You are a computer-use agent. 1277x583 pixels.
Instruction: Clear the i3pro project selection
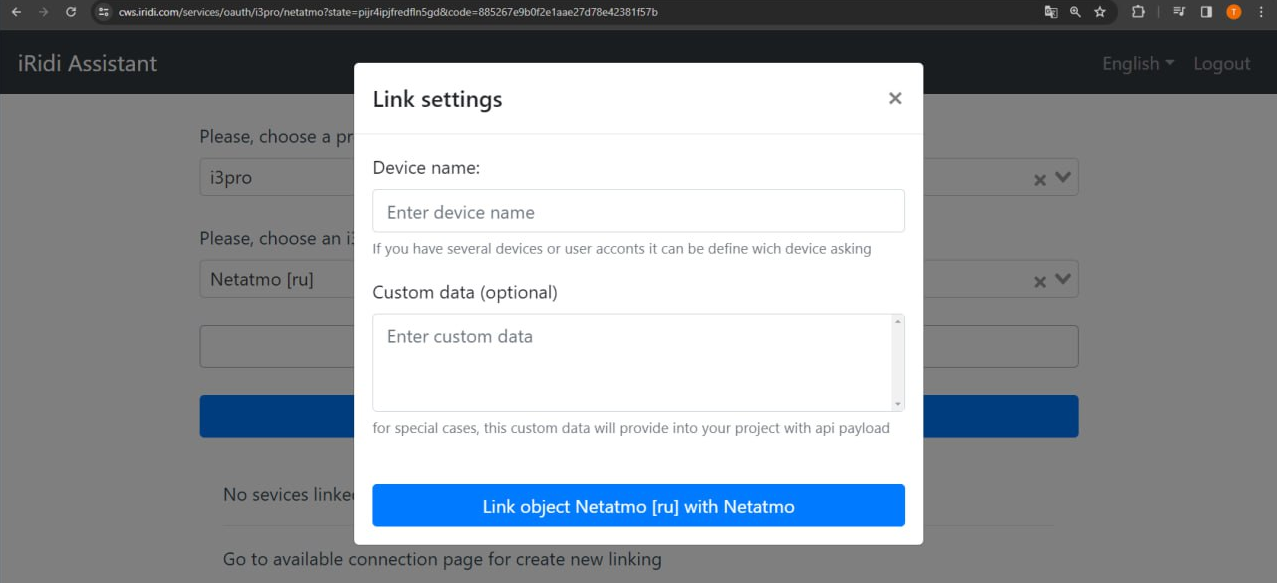(x=1040, y=180)
